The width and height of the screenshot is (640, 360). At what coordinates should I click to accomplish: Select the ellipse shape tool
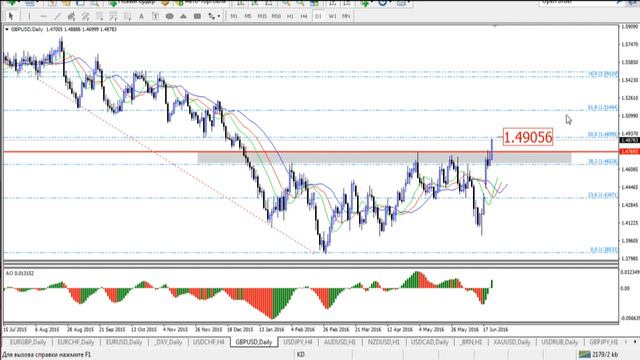point(169,16)
